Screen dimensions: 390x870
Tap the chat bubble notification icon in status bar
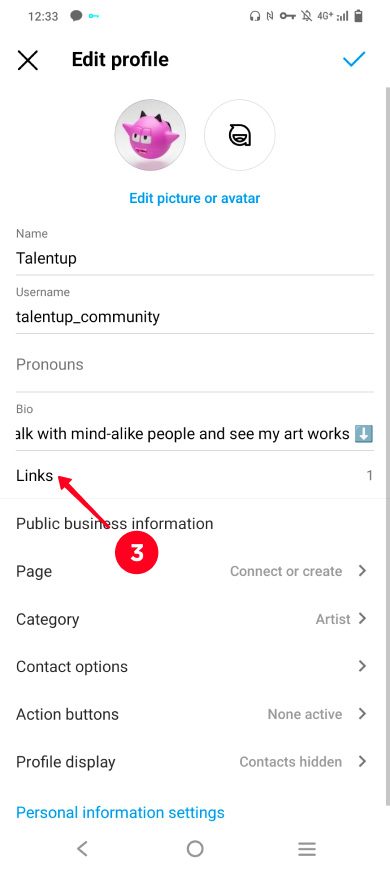[x=76, y=16]
